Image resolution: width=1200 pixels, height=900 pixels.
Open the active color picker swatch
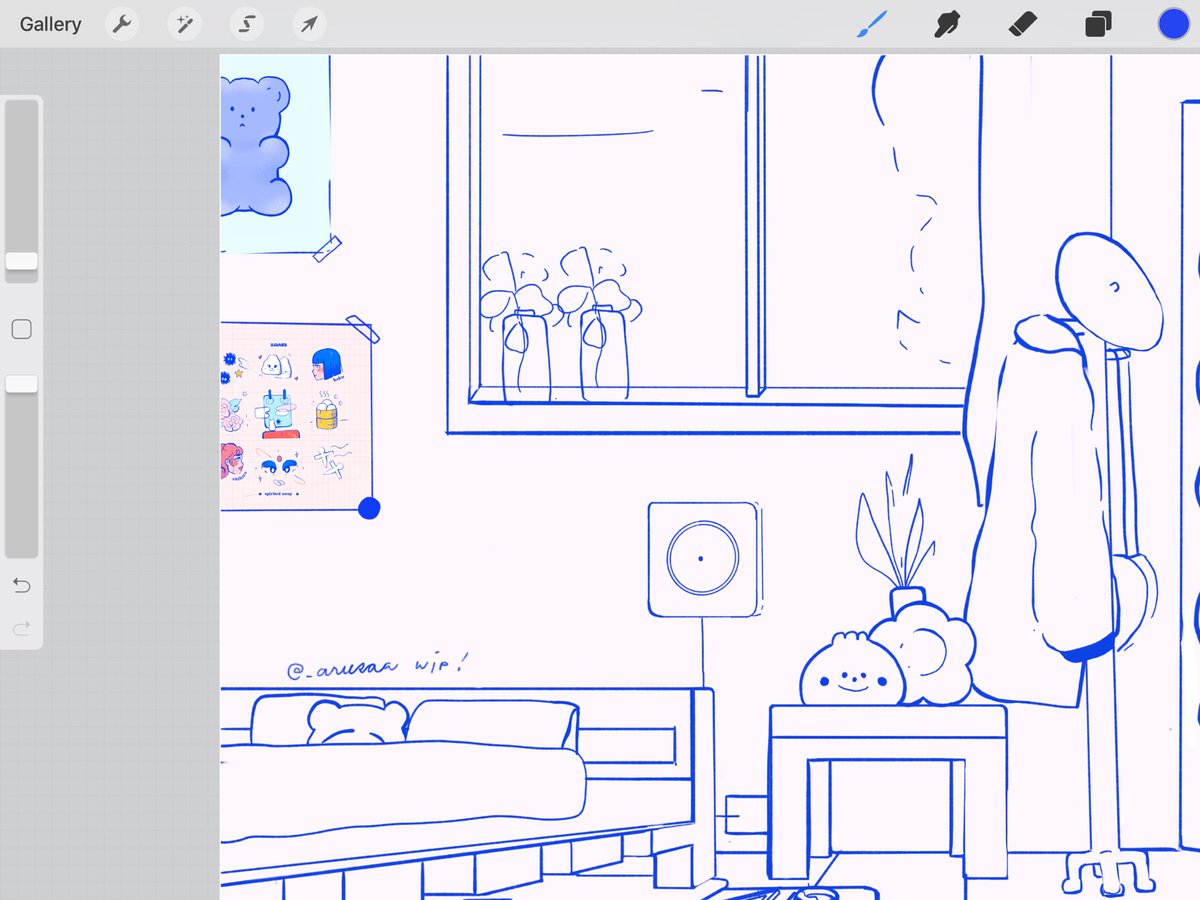[1173, 24]
